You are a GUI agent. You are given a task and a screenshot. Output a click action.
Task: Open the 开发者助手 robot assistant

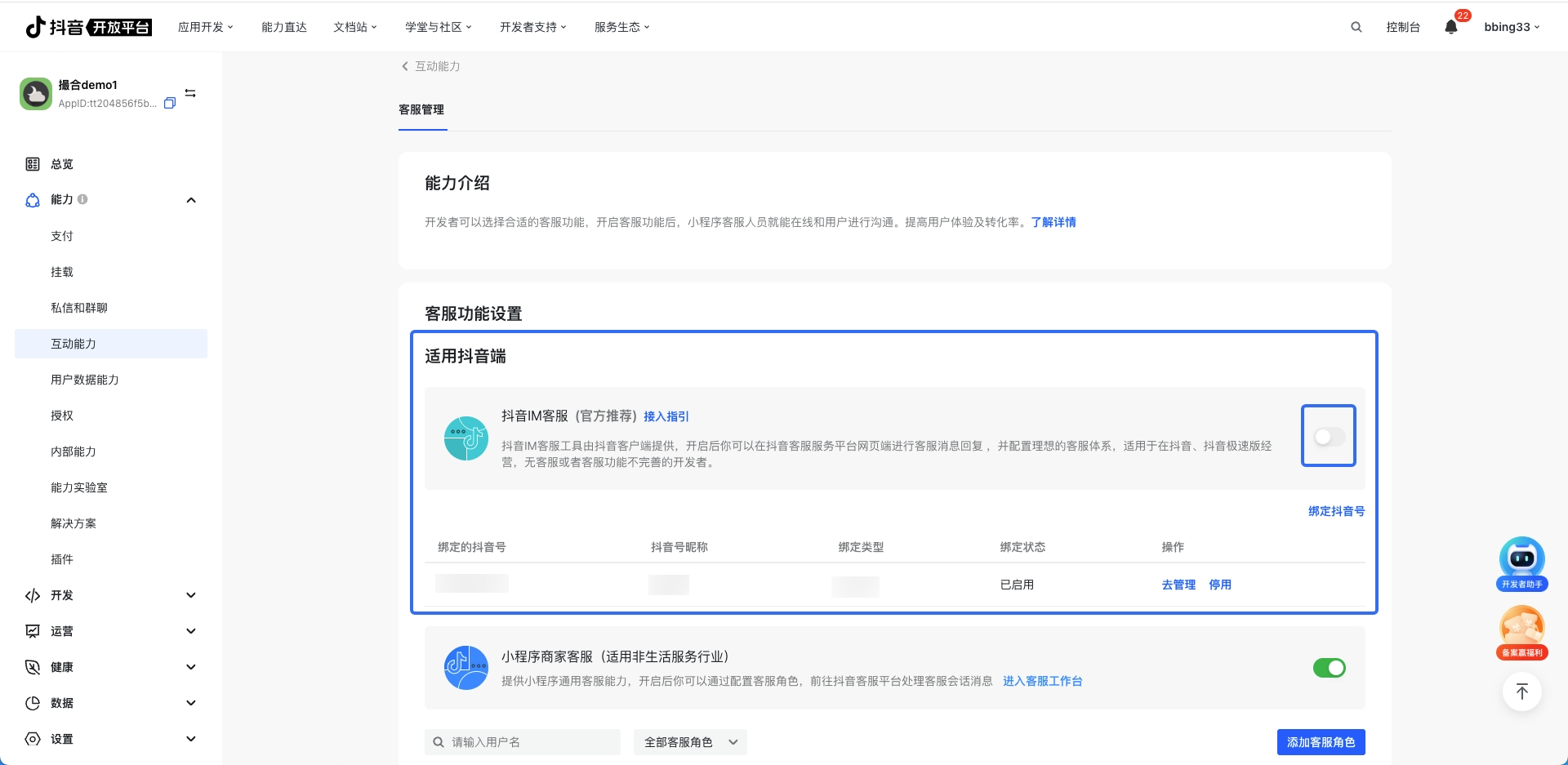1522,563
